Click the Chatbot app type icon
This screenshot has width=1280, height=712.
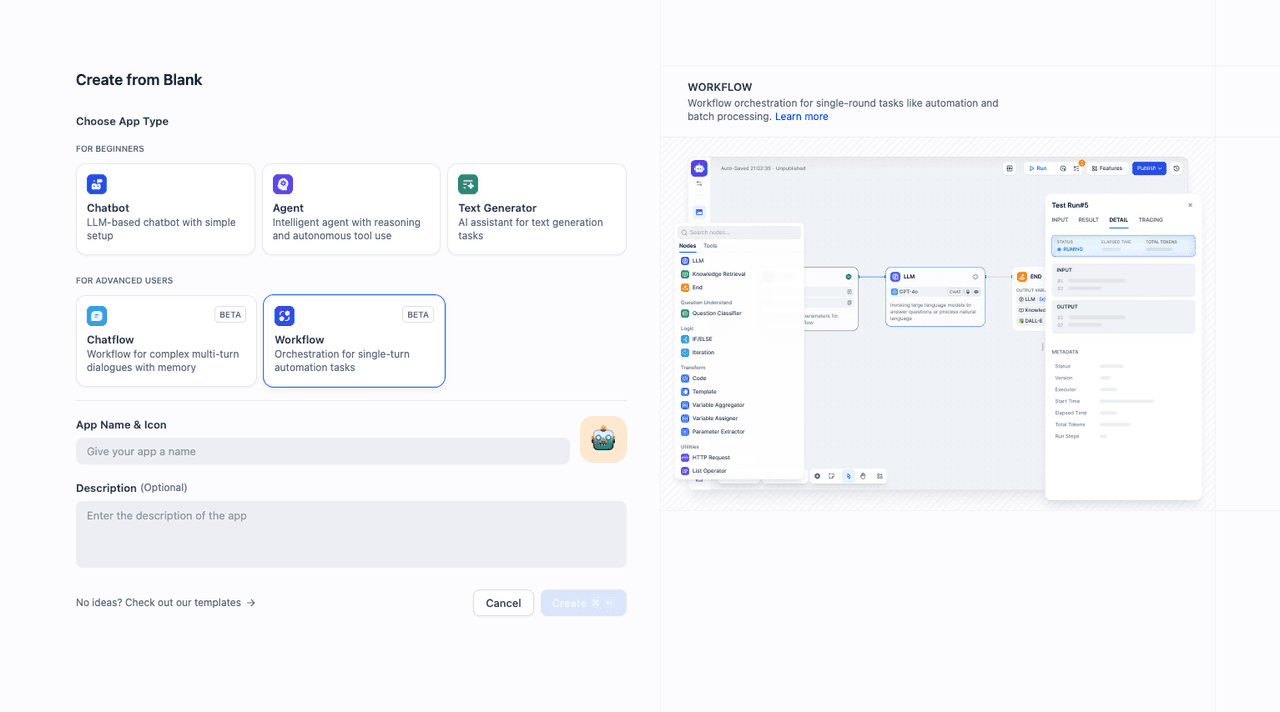coord(96,184)
